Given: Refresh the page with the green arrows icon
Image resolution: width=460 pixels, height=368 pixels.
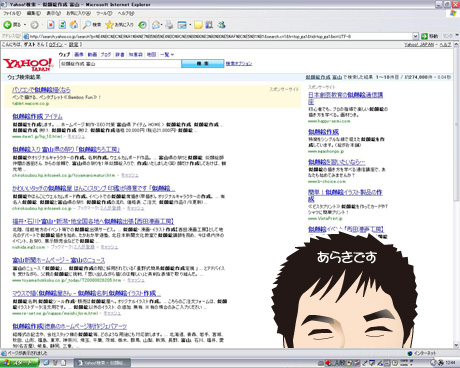Looking at the screenshot, I should click(62, 25).
